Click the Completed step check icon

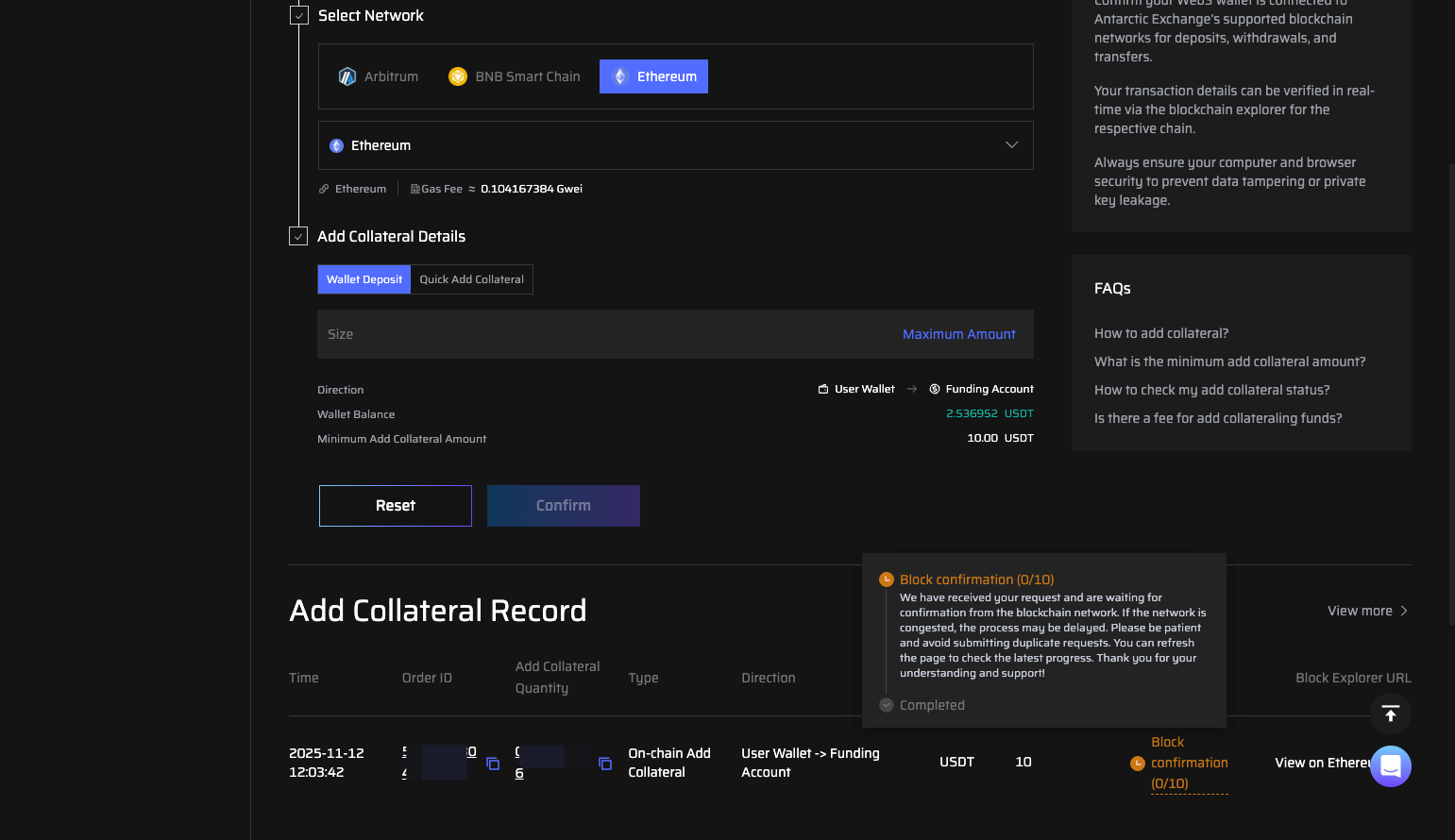(886, 705)
